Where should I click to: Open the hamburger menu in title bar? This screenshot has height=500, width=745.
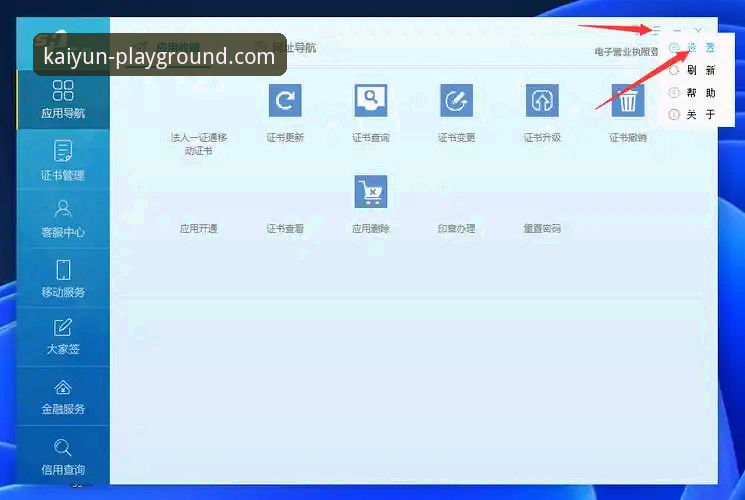pos(656,32)
